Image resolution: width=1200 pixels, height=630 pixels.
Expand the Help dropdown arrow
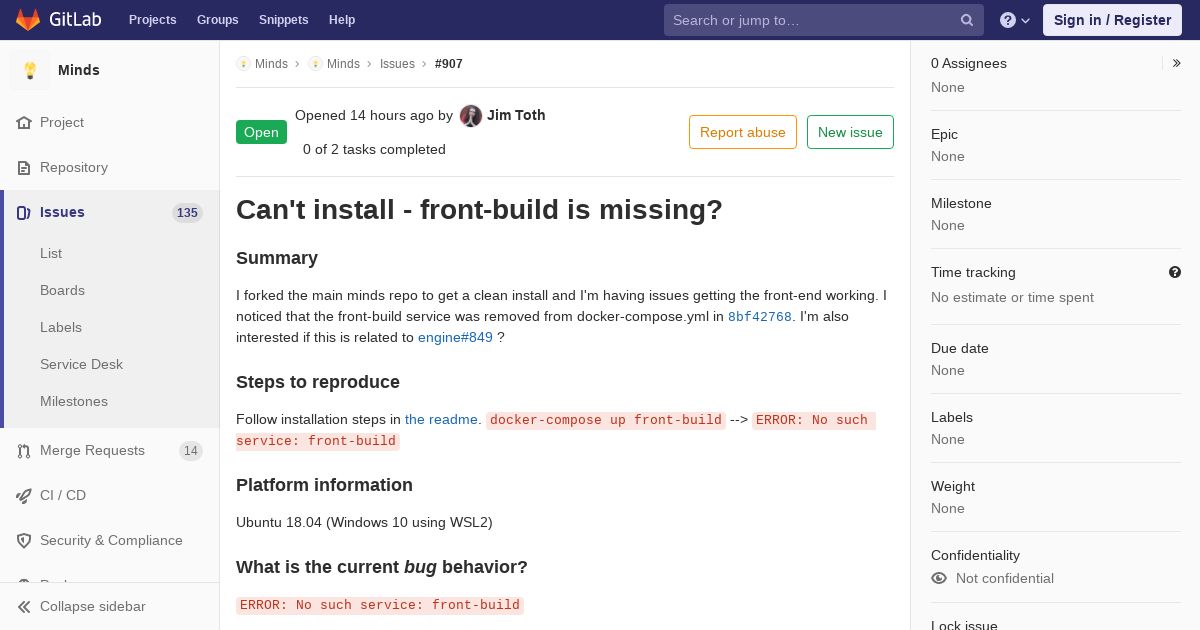pos(1025,20)
